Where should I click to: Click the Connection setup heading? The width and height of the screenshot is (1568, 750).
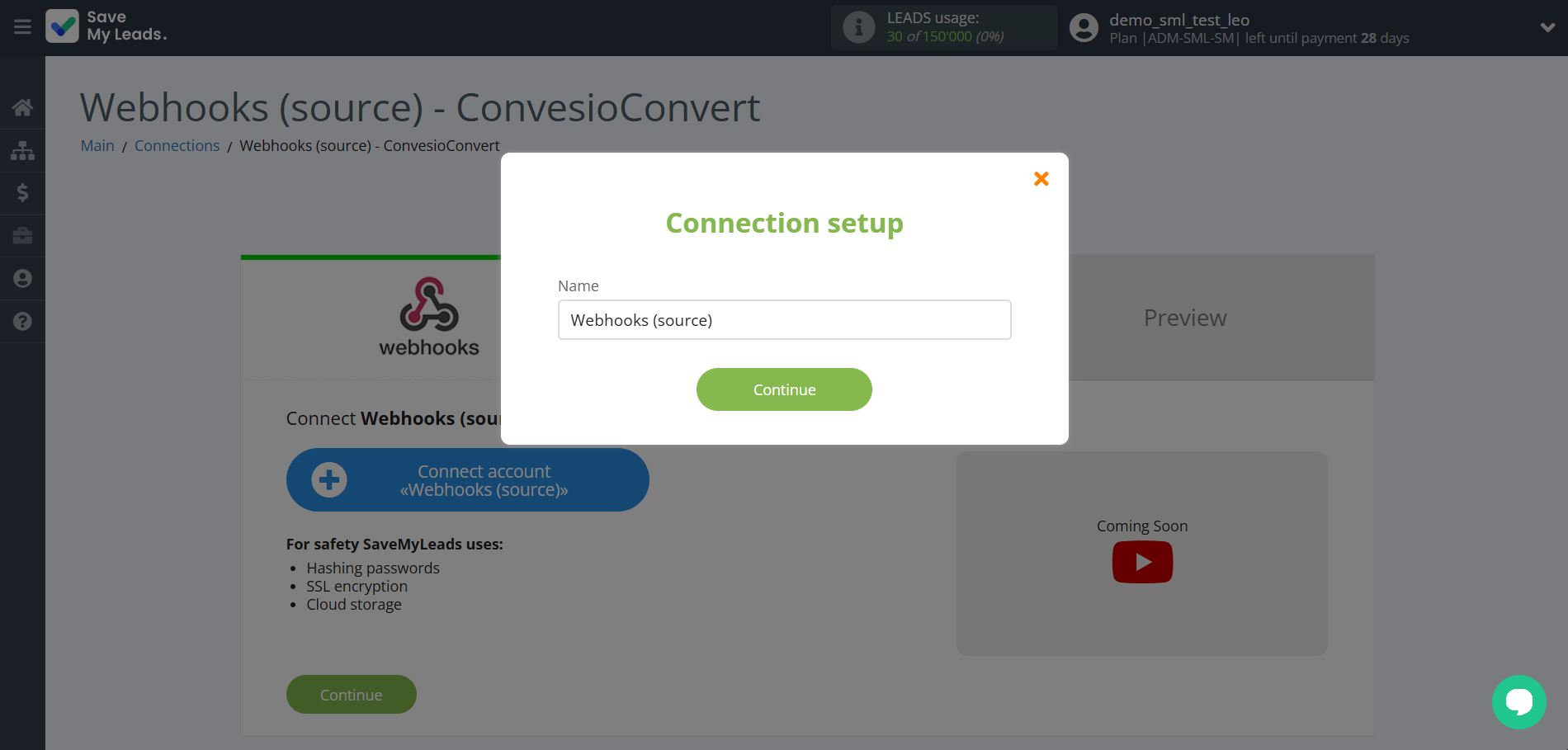785,223
